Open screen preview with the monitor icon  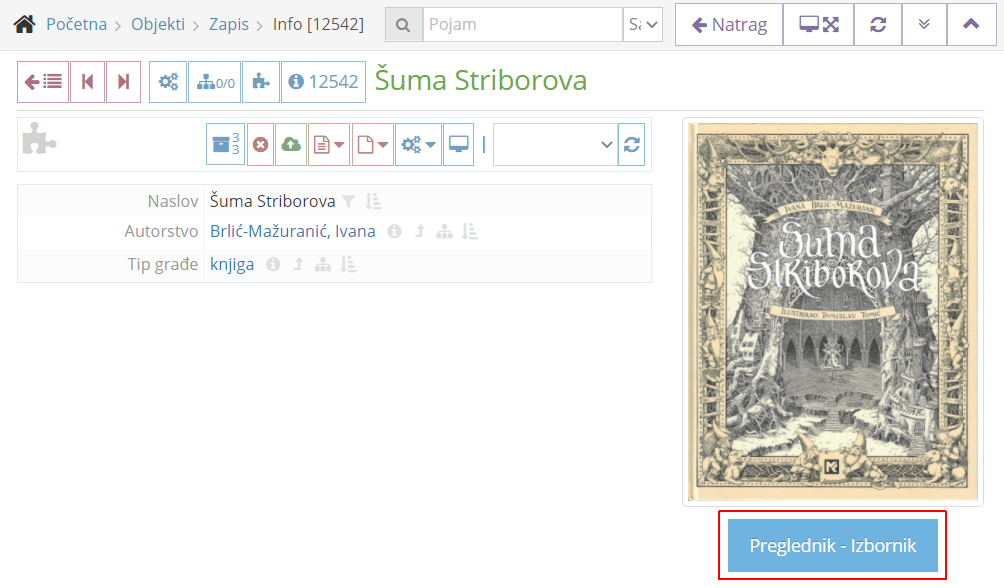(x=458, y=143)
